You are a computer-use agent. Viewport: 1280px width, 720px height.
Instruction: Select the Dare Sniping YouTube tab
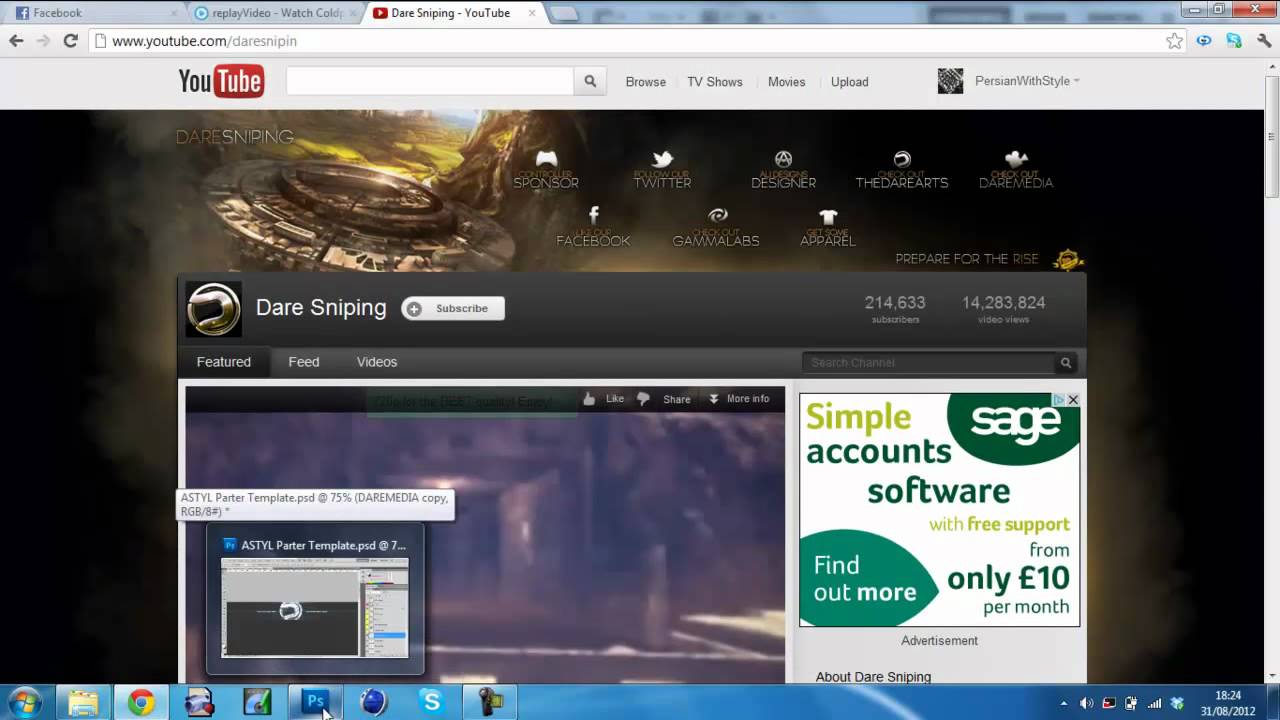[454, 13]
